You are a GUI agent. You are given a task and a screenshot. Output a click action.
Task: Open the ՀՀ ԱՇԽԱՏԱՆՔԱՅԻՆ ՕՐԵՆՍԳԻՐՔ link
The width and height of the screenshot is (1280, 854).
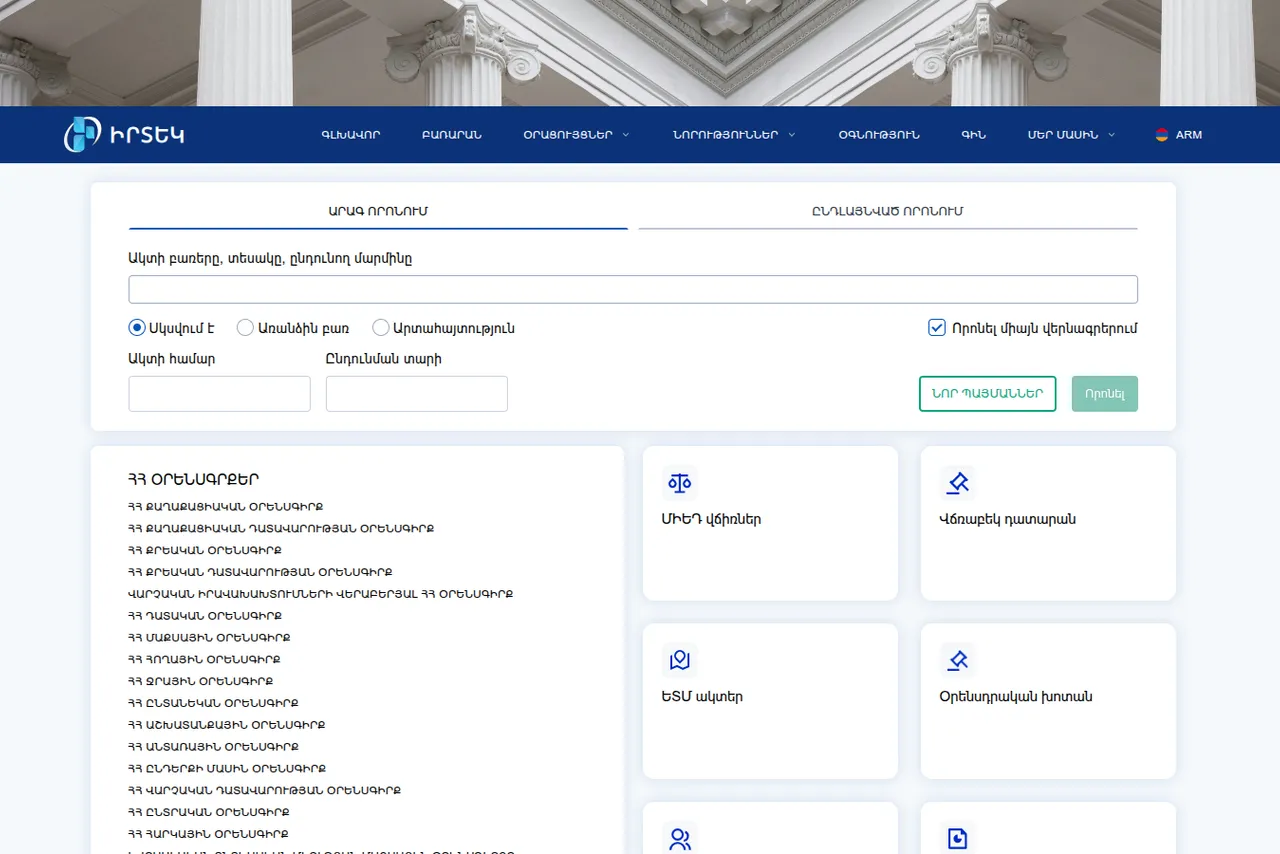pyautogui.click(x=227, y=725)
